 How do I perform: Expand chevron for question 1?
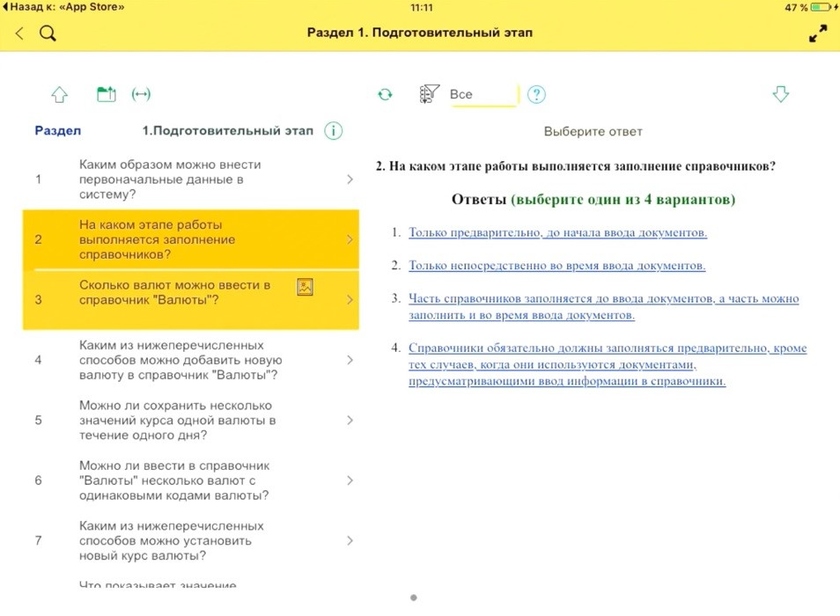349,180
